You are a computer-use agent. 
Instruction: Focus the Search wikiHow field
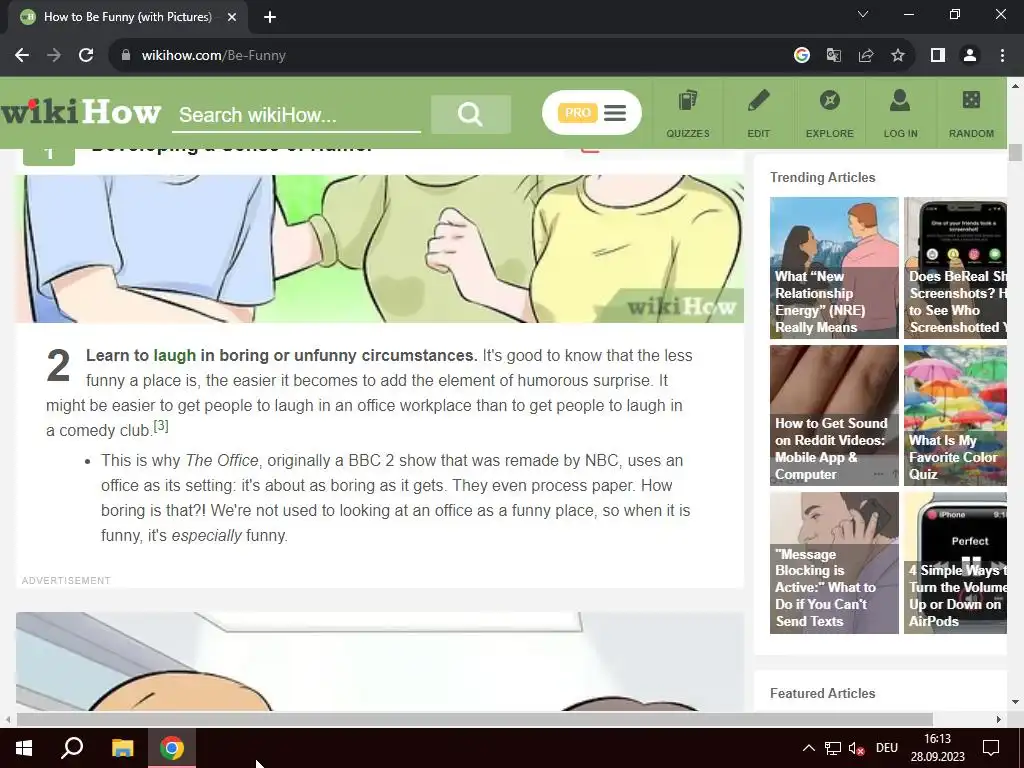click(296, 115)
